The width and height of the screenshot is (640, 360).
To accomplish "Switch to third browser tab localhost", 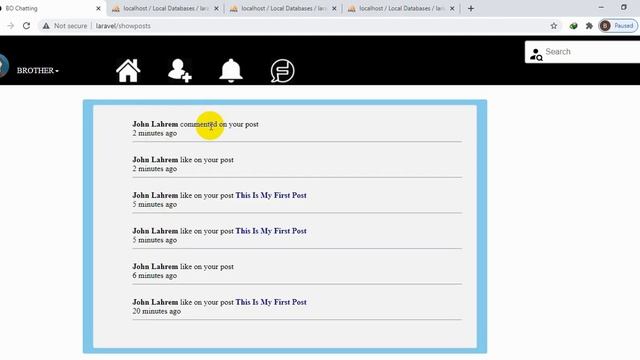I will (283, 8).
